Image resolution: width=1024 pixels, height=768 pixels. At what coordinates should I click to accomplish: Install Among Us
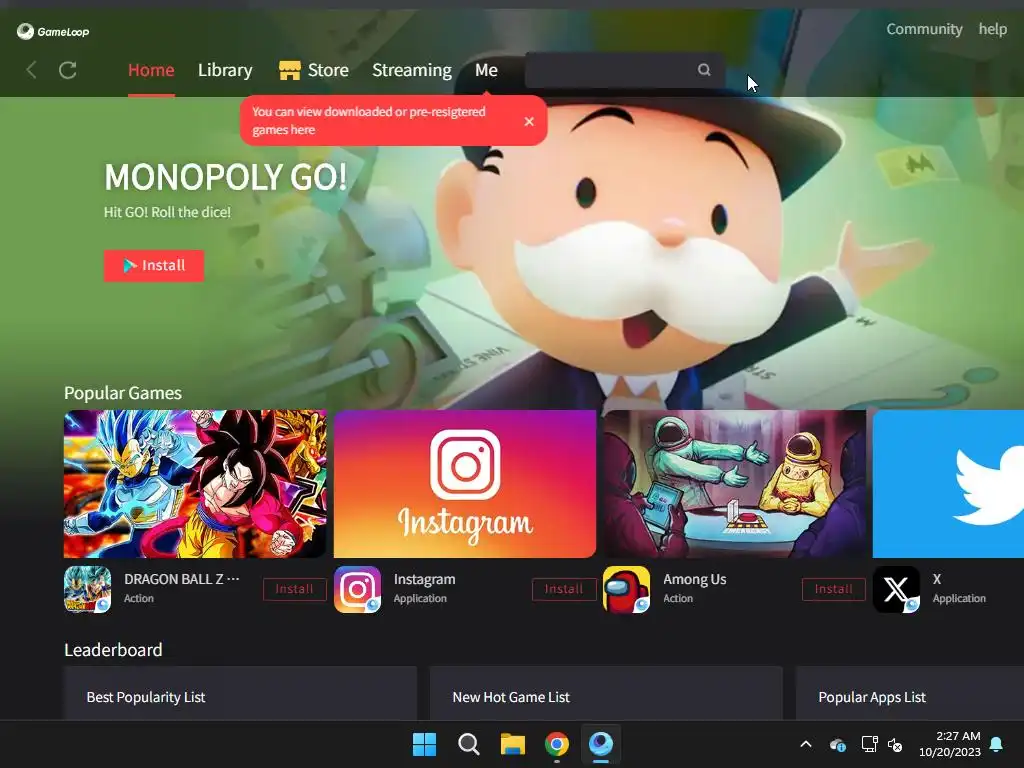pos(834,589)
